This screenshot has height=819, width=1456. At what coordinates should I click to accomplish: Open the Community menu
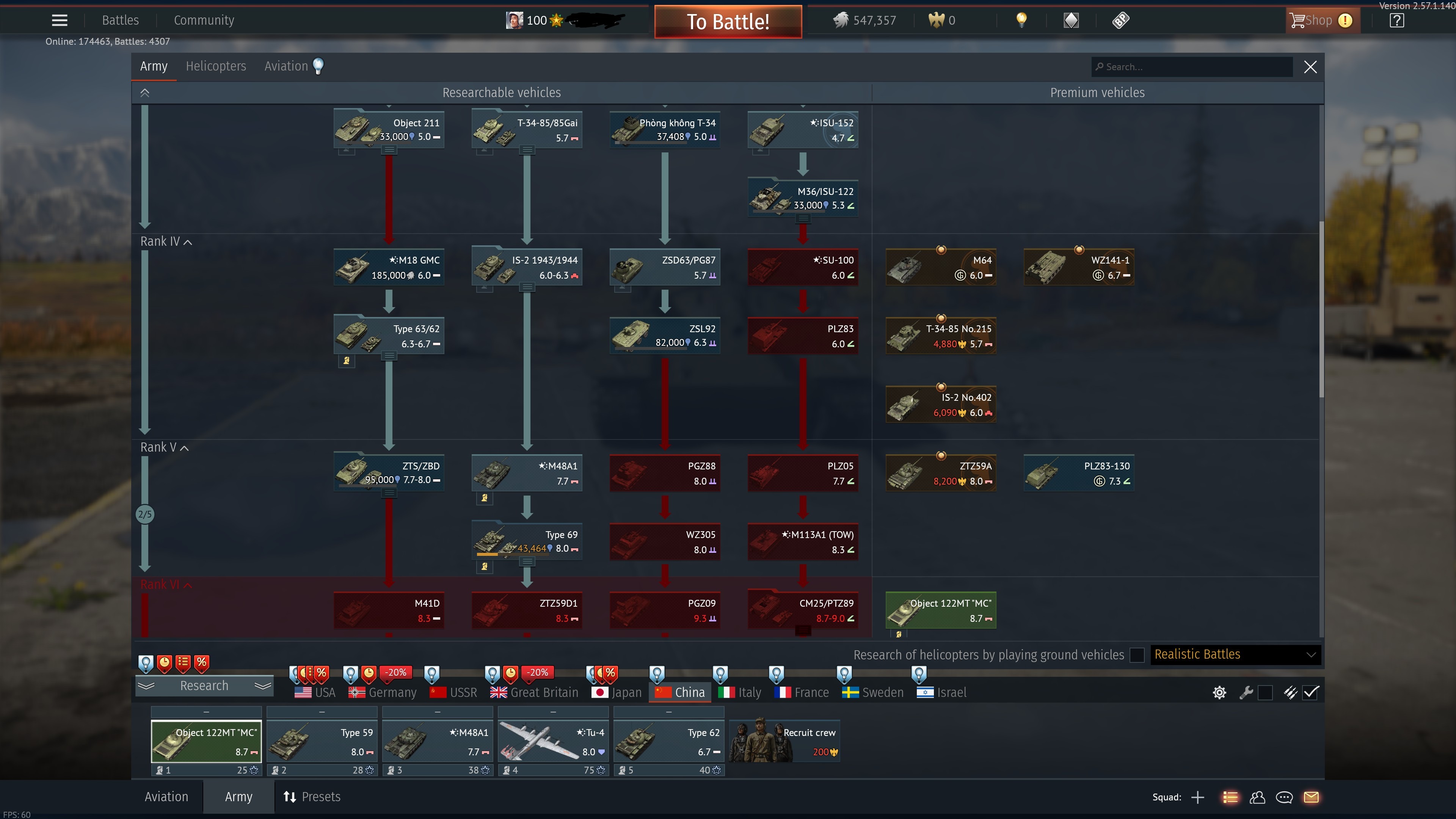coord(204,20)
